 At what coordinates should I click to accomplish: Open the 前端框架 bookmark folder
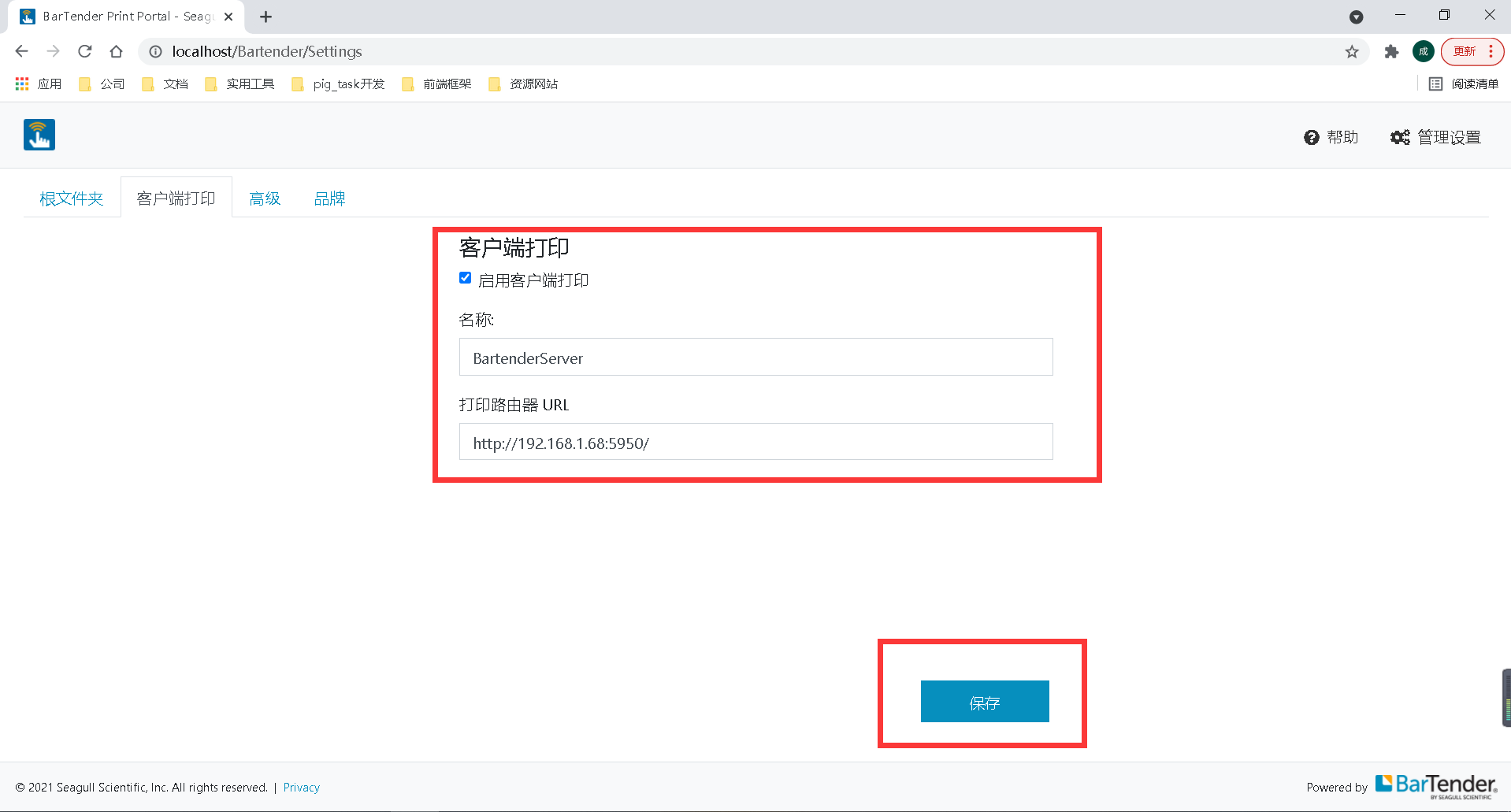point(436,83)
